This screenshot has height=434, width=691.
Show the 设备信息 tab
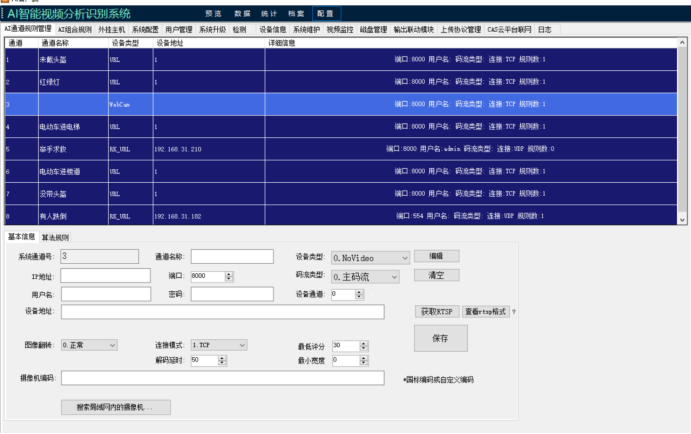[272, 30]
